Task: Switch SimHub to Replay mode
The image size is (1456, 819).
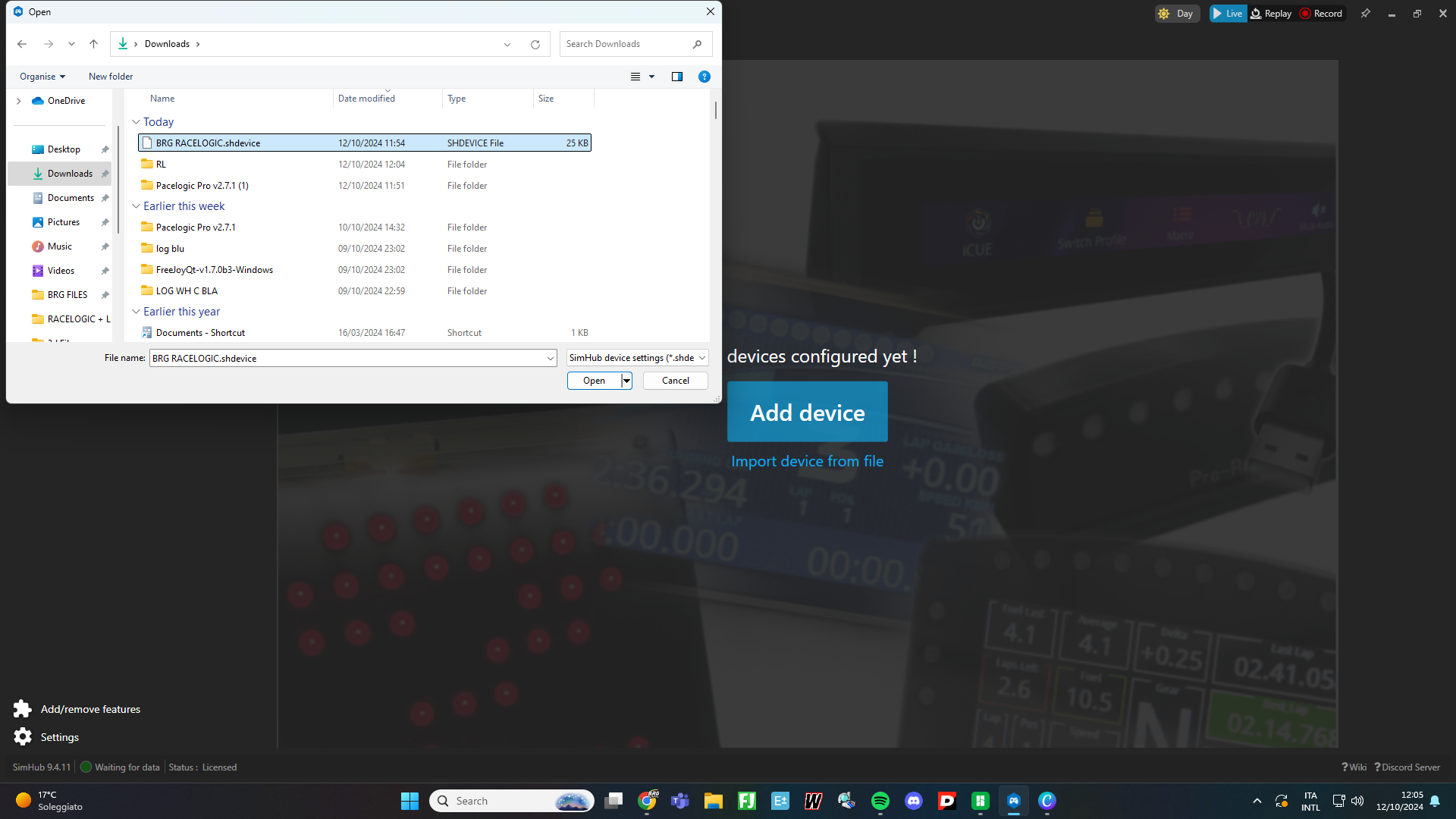Action: point(1271,14)
